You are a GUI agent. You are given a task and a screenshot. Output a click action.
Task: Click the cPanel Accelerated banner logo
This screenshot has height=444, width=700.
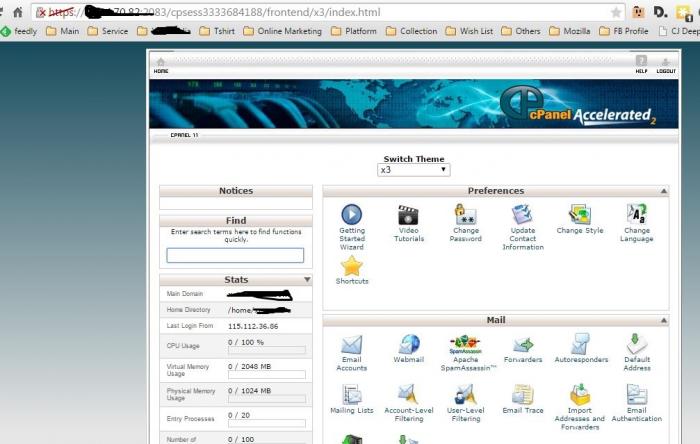579,106
